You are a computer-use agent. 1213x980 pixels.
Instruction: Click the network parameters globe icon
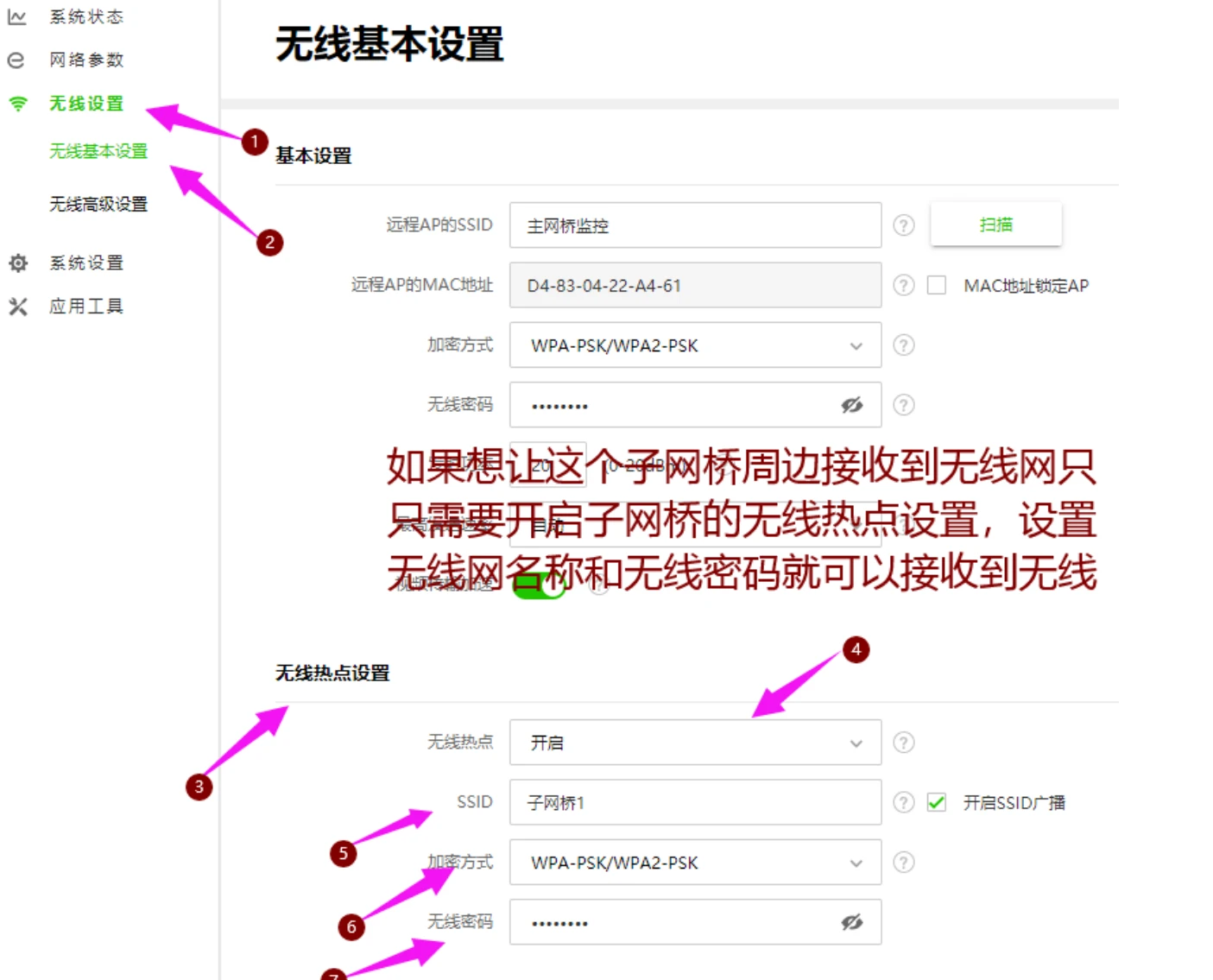pyautogui.click(x=16, y=60)
